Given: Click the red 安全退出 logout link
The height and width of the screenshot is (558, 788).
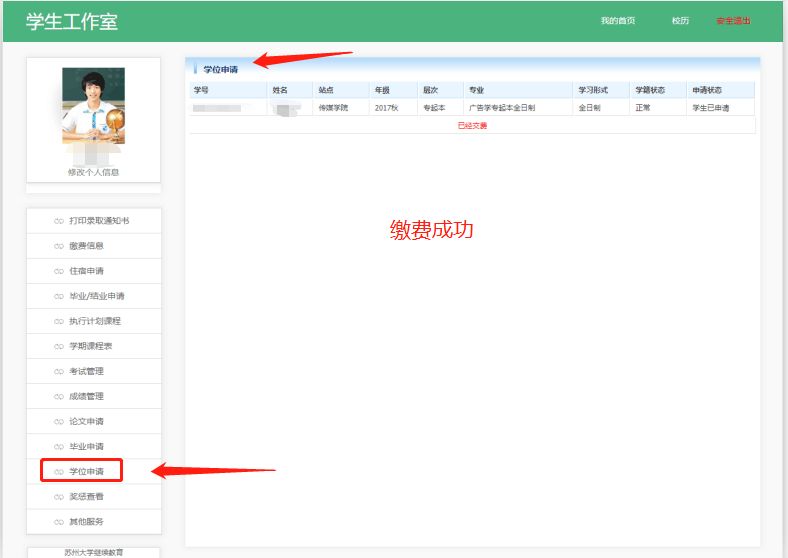Looking at the screenshot, I should point(733,21).
